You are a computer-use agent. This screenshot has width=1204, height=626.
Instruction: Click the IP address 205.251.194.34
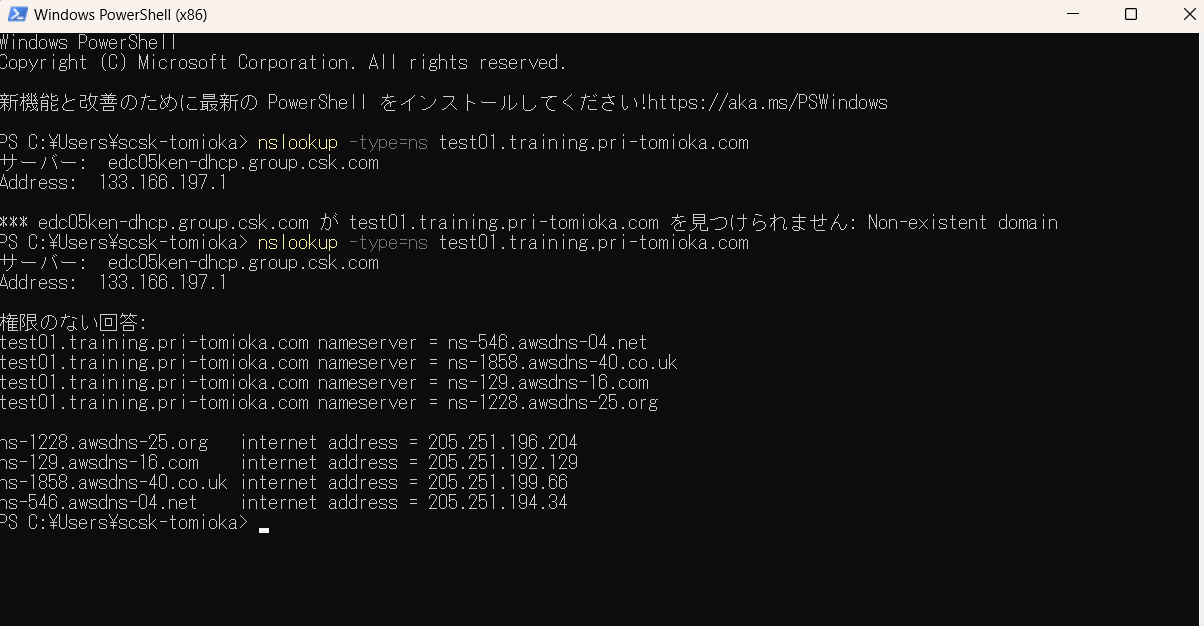click(497, 503)
